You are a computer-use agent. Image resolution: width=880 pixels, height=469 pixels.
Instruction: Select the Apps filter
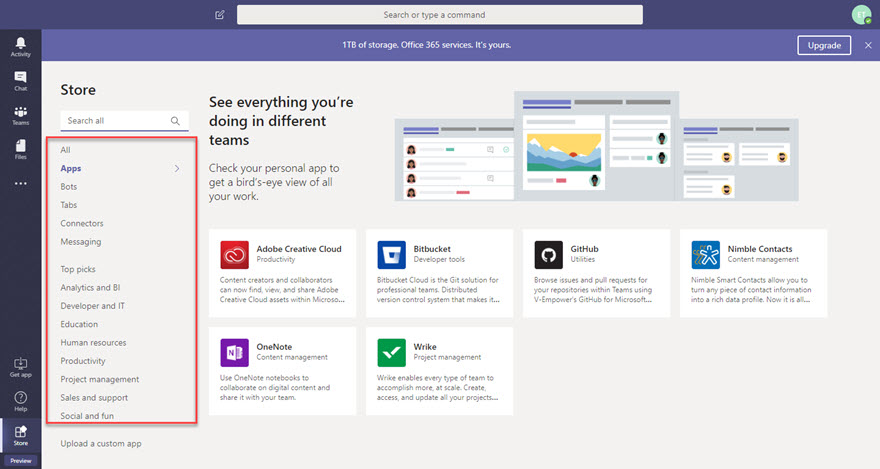point(71,168)
